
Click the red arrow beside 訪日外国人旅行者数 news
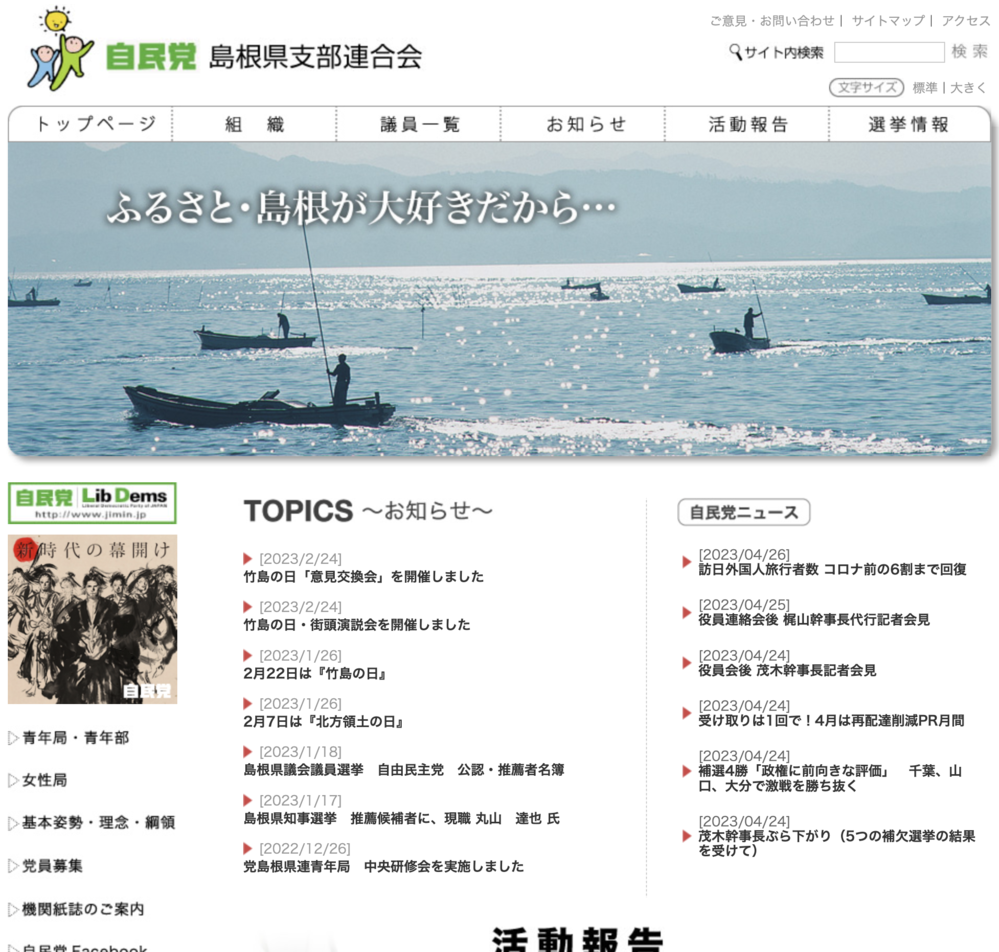(x=686, y=562)
